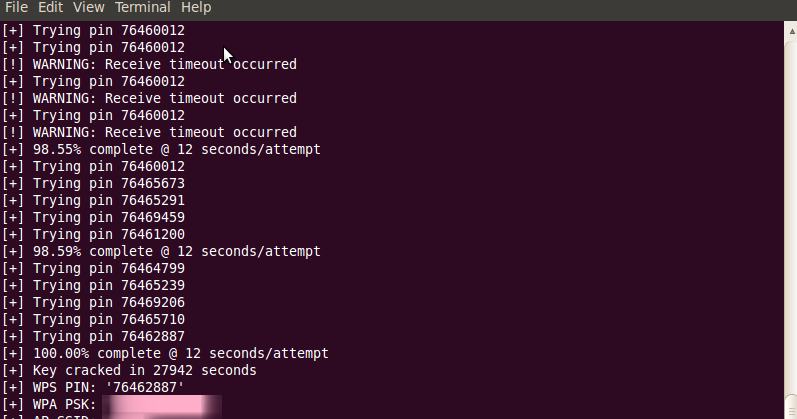Click the WPS PIN '76462887' line
The image size is (797, 419).
[x=93, y=387]
